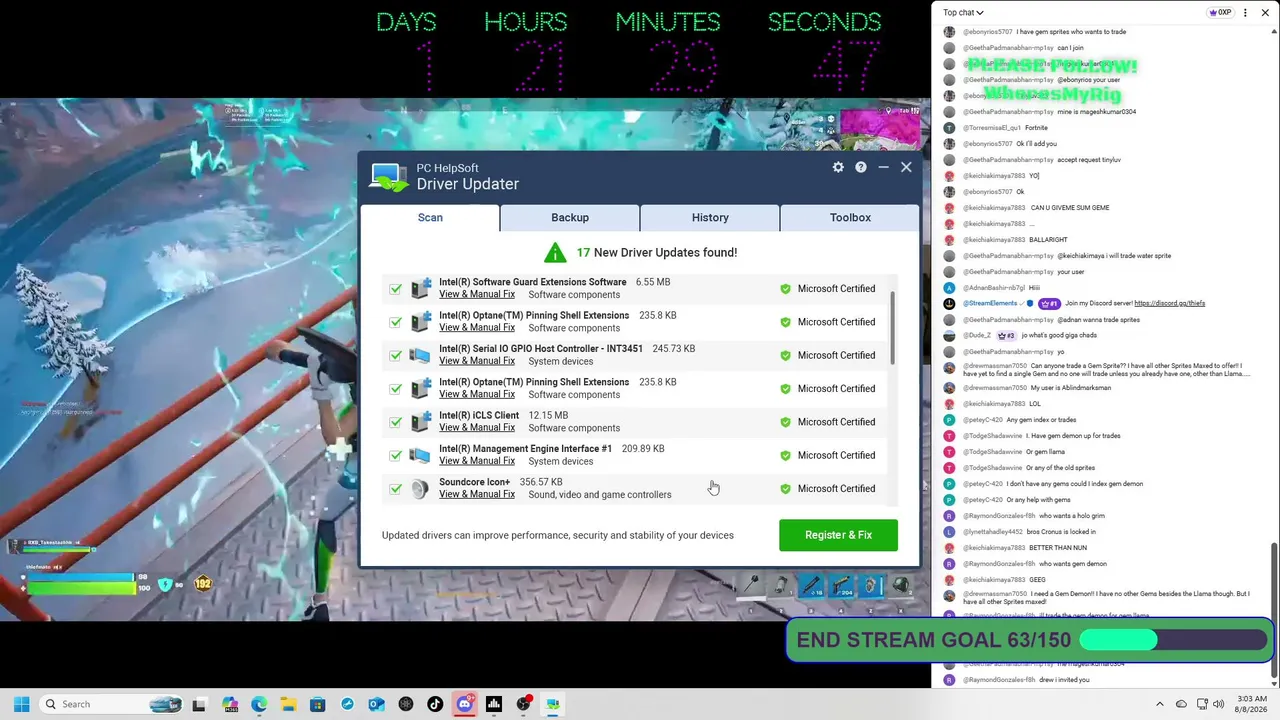The width and height of the screenshot is (1280, 720).
Task: Open Task View from the taskbar
Action: (x=199, y=704)
